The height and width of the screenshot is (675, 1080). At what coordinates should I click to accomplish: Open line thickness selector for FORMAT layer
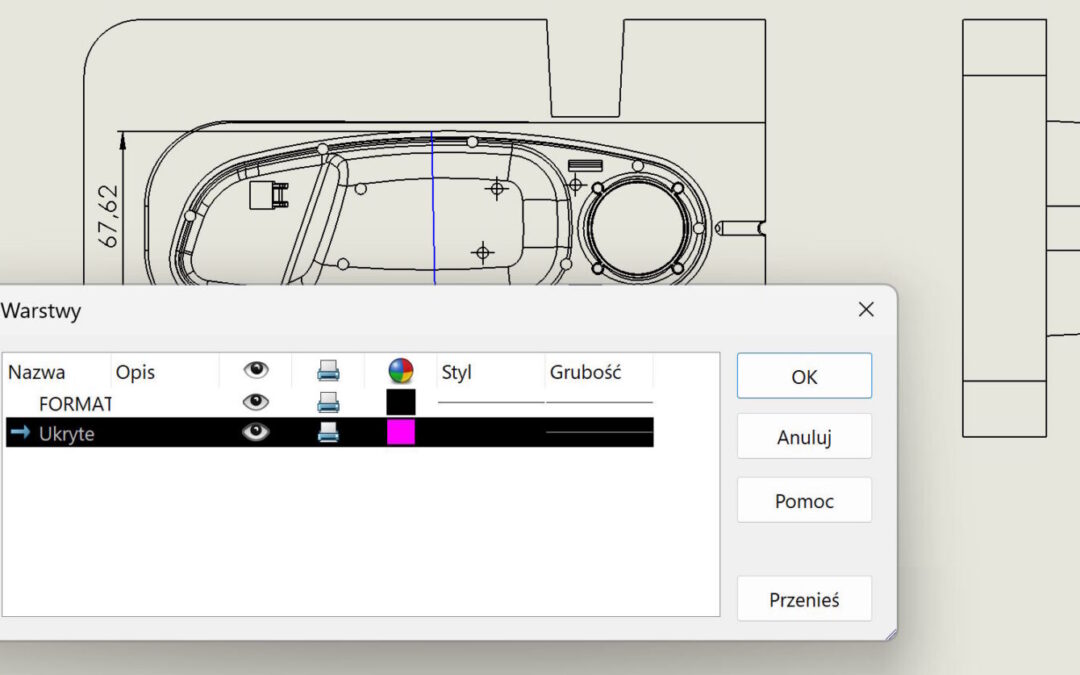(x=599, y=402)
